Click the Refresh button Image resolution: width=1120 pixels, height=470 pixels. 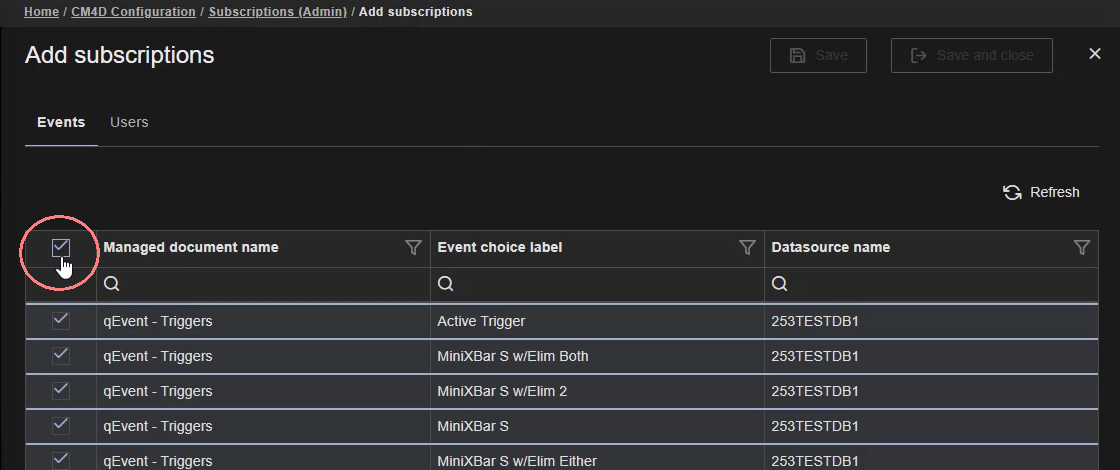(x=1041, y=192)
